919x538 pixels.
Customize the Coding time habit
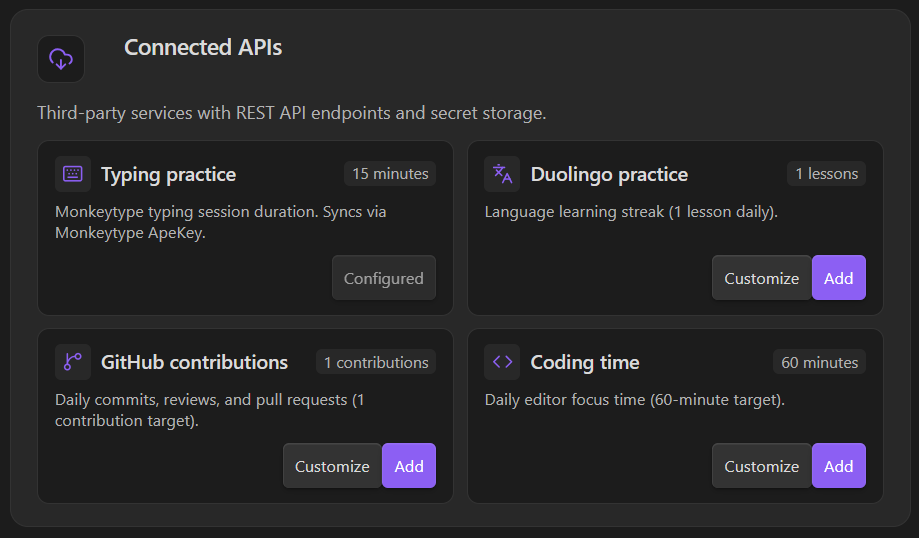(762, 466)
